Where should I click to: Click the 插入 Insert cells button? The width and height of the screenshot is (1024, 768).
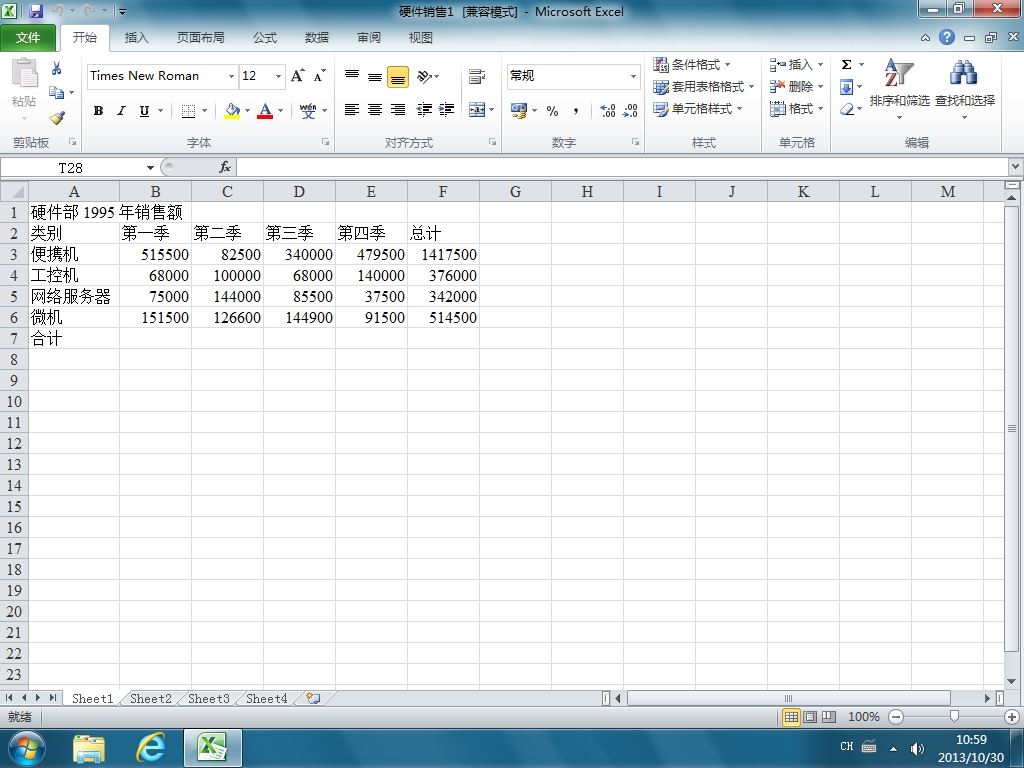[796, 64]
